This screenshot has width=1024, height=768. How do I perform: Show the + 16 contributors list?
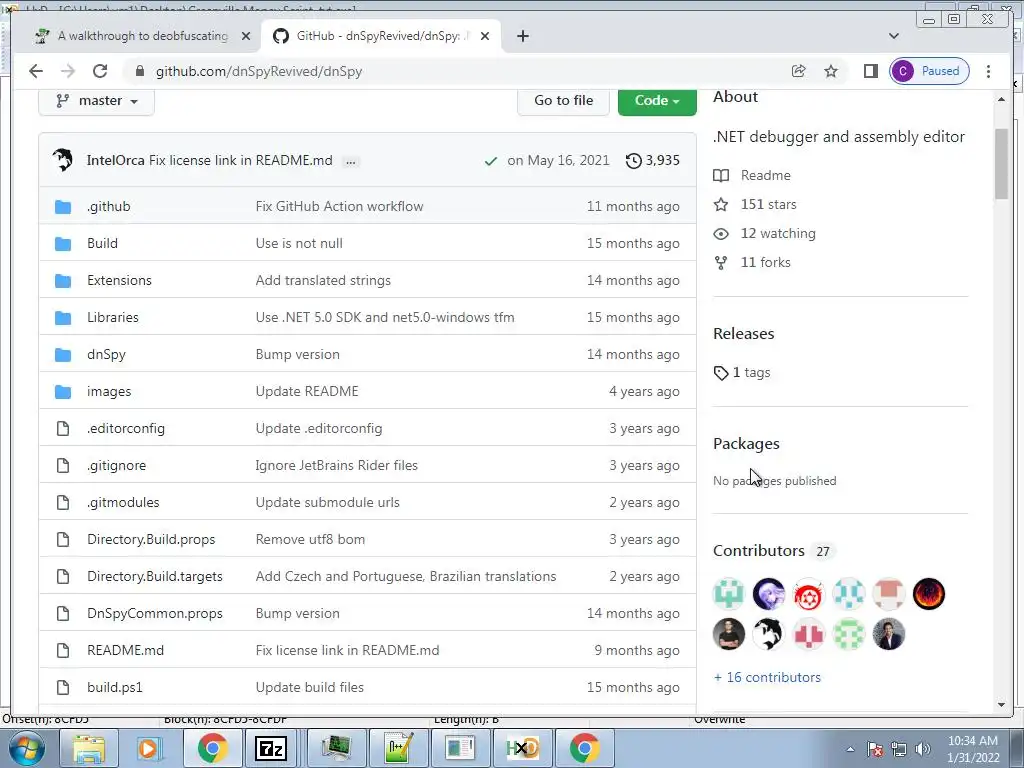[767, 677]
